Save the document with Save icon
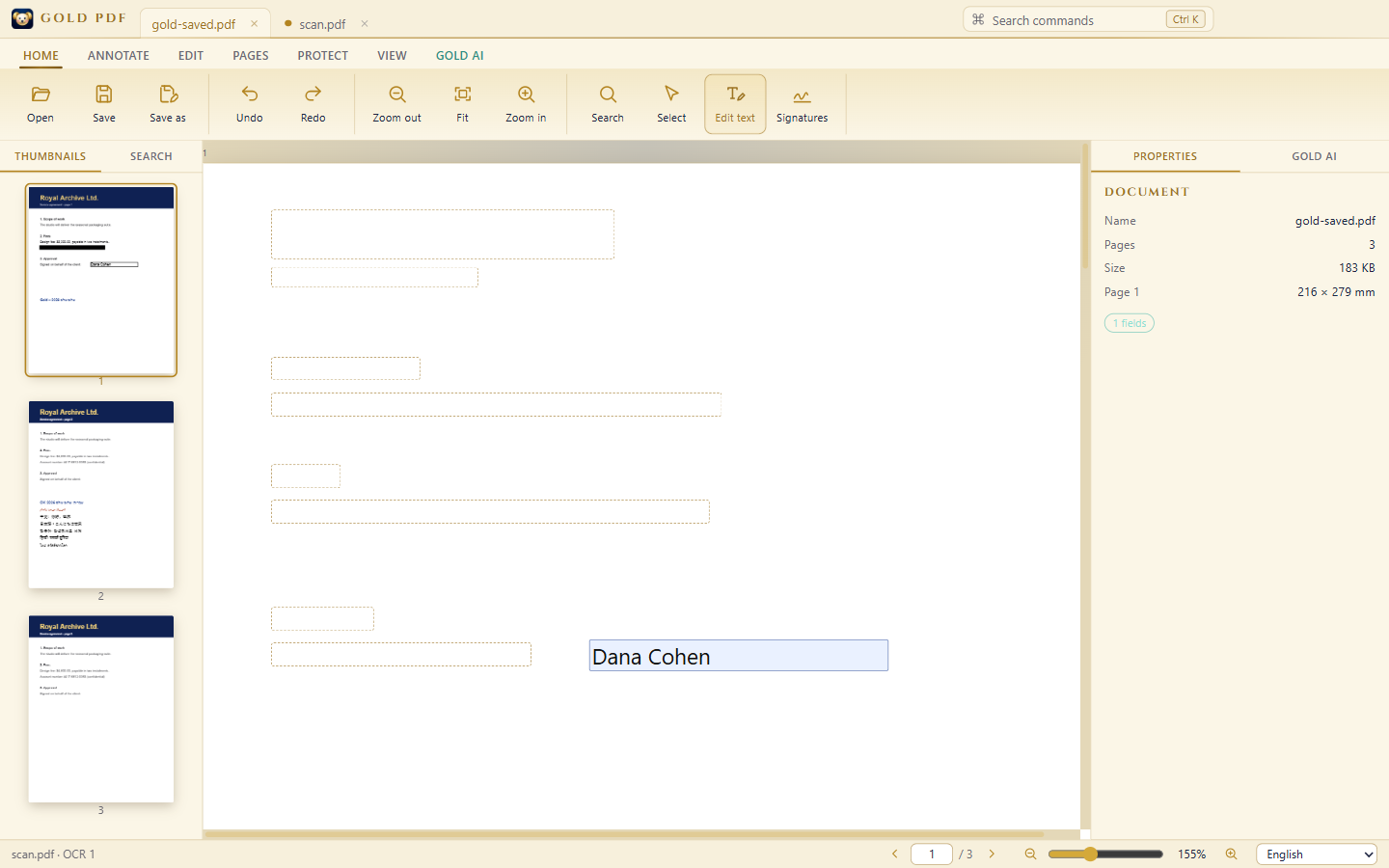1389x868 pixels. 104,95
